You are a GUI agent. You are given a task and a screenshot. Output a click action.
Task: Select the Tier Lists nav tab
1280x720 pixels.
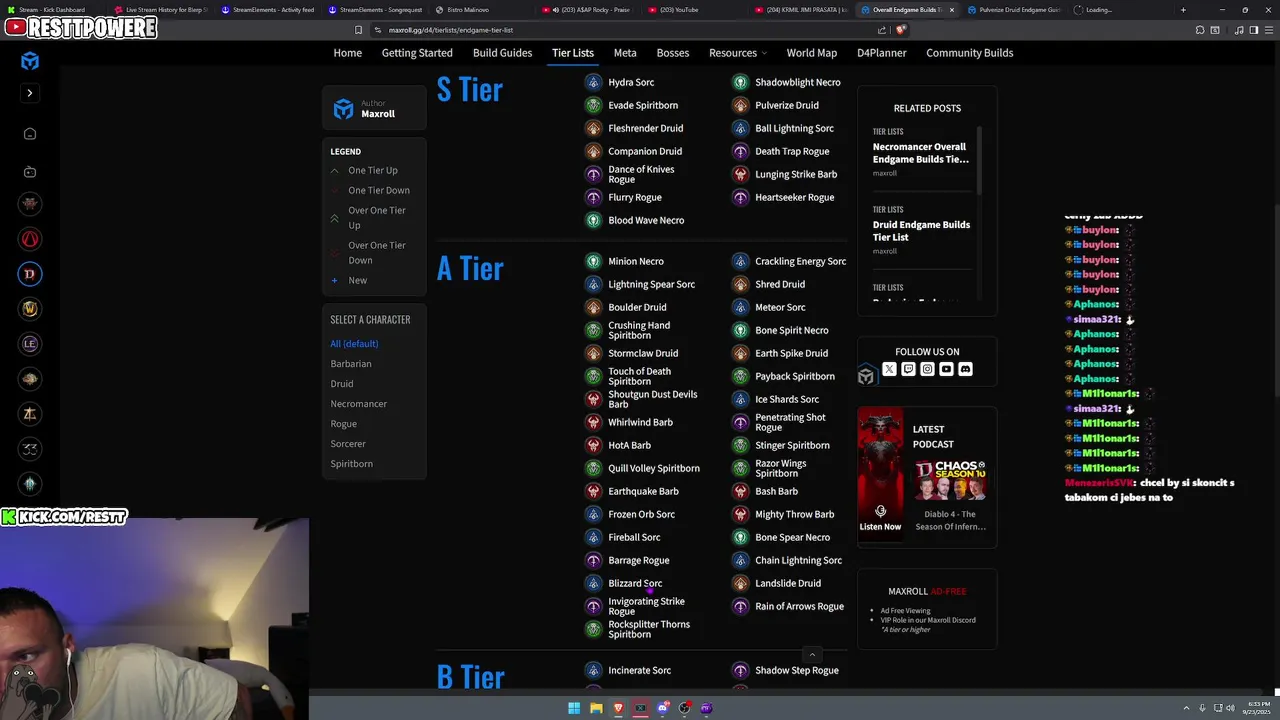click(573, 53)
